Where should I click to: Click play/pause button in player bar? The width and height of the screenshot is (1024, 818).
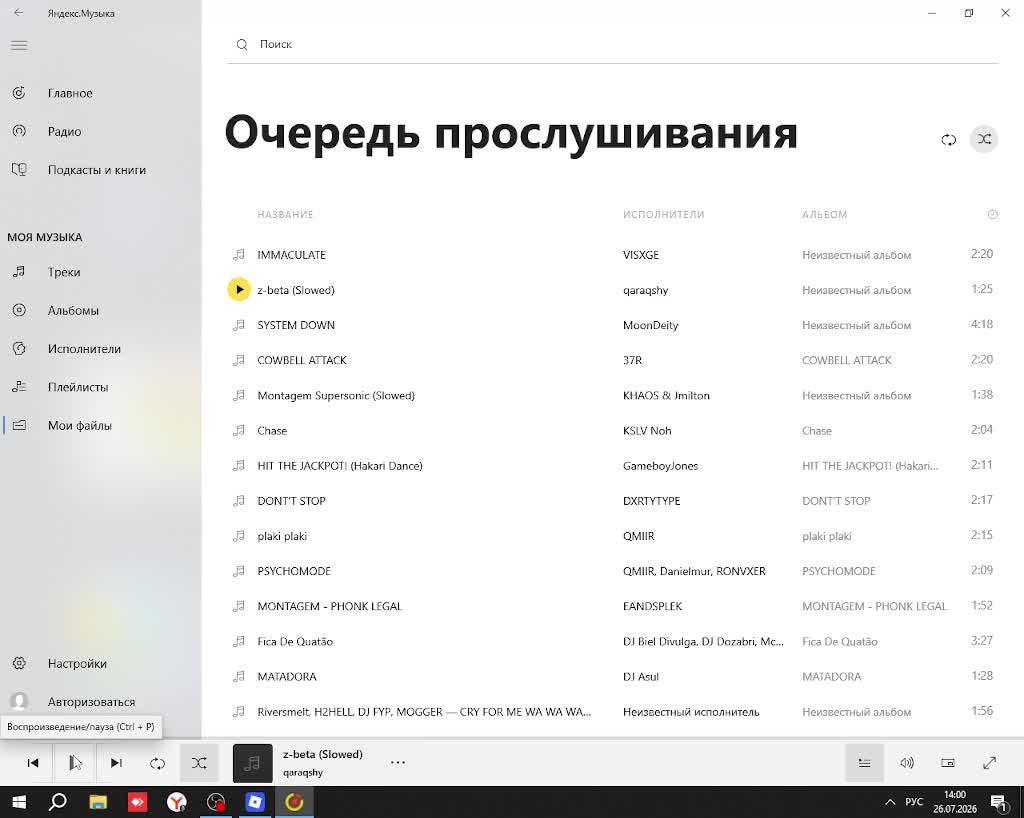tap(74, 763)
